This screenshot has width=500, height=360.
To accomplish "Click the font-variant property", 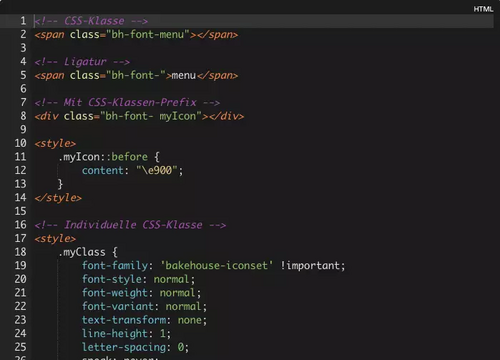I will 118,307.
